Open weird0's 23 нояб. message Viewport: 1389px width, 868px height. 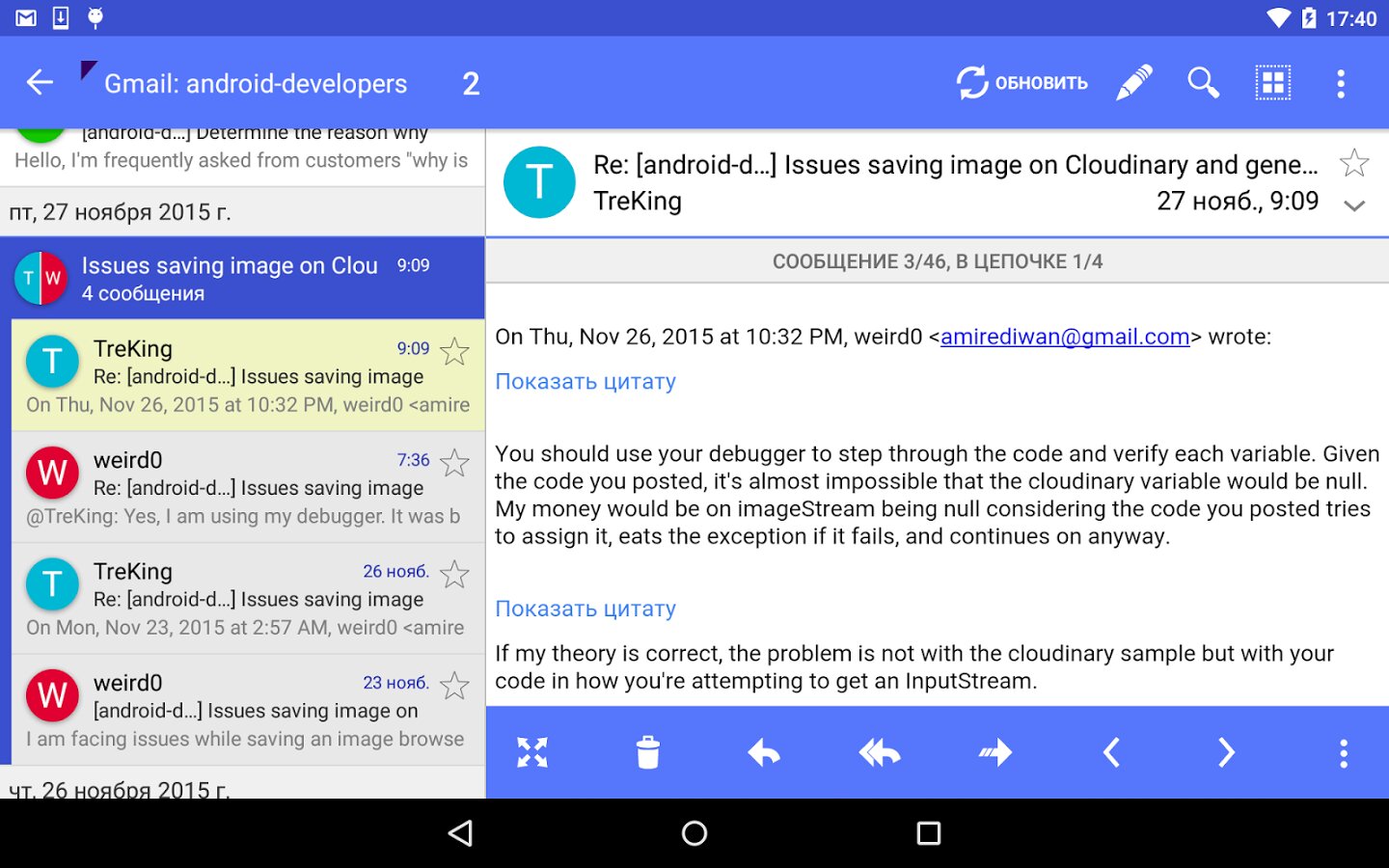coord(248,711)
